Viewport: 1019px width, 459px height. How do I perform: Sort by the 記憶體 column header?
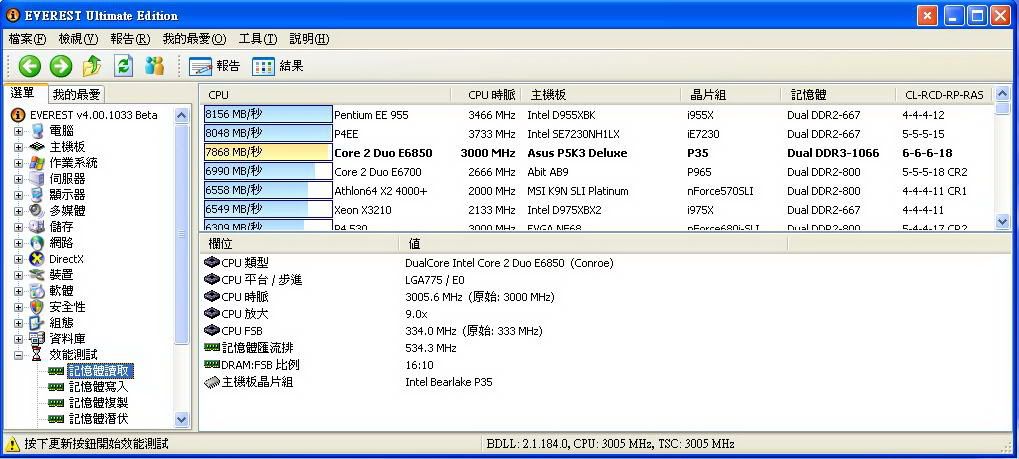[x=838, y=95]
